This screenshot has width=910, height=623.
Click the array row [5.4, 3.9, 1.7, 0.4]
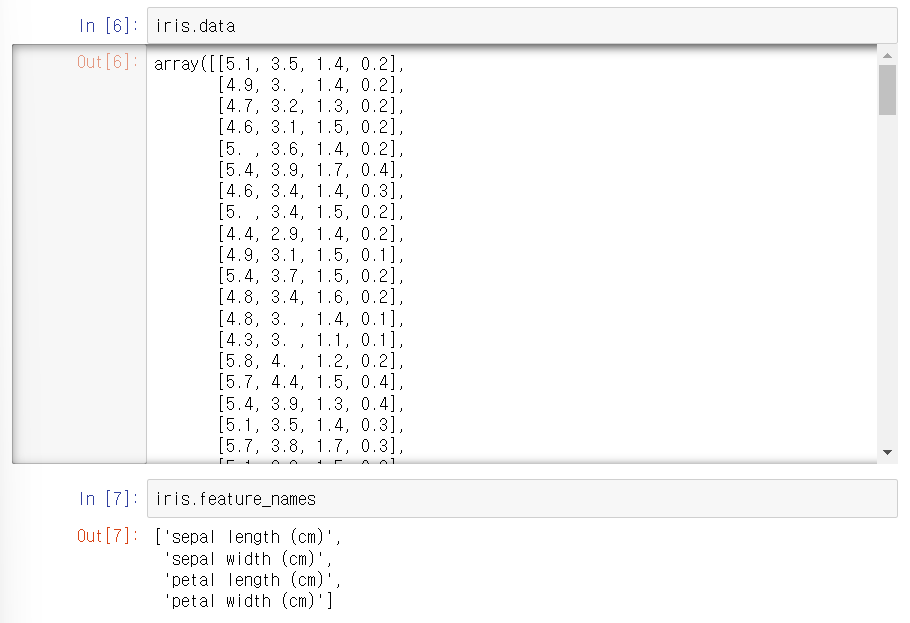310,170
